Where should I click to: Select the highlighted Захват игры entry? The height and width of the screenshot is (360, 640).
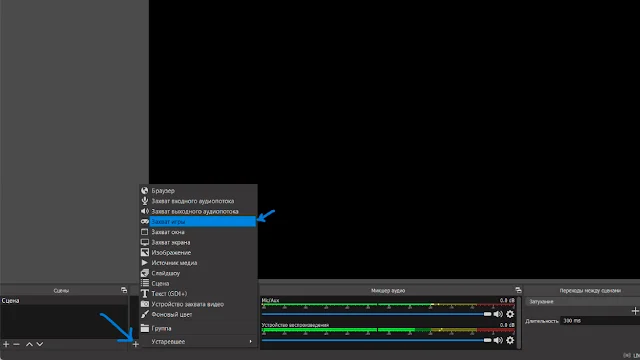(198, 222)
